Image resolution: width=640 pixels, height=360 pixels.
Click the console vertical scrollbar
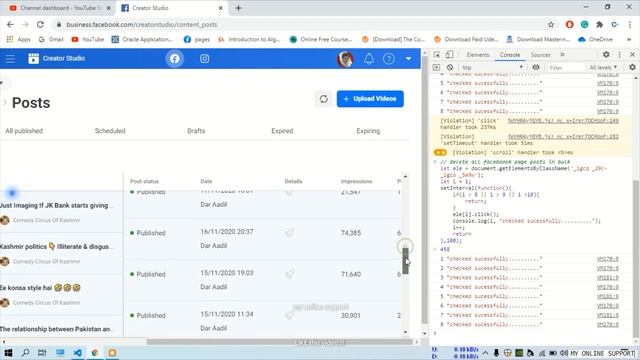(636, 259)
